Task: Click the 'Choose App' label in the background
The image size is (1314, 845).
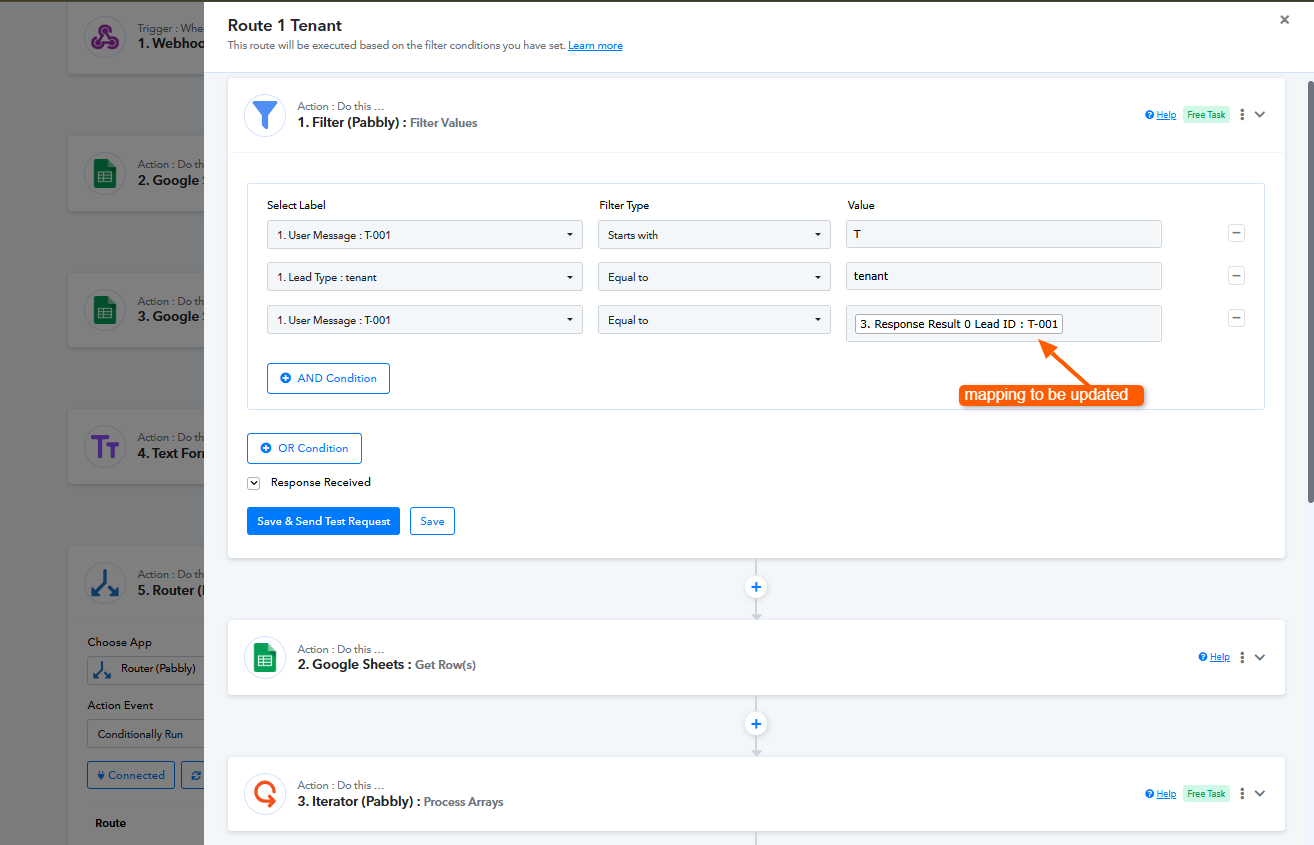Action: click(120, 643)
